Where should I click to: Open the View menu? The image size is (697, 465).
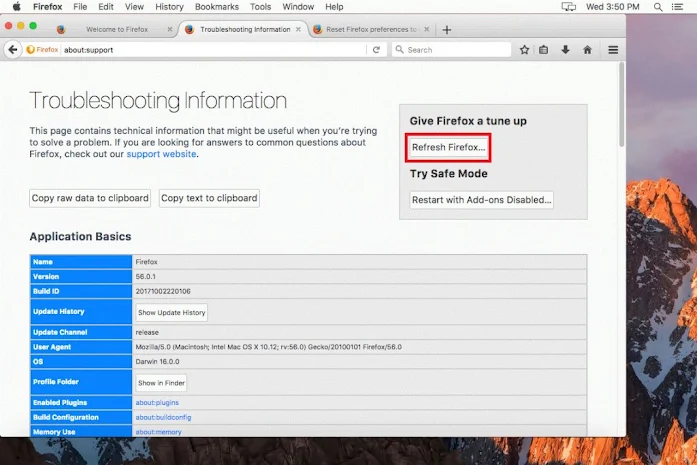pyautogui.click(x=134, y=7)
